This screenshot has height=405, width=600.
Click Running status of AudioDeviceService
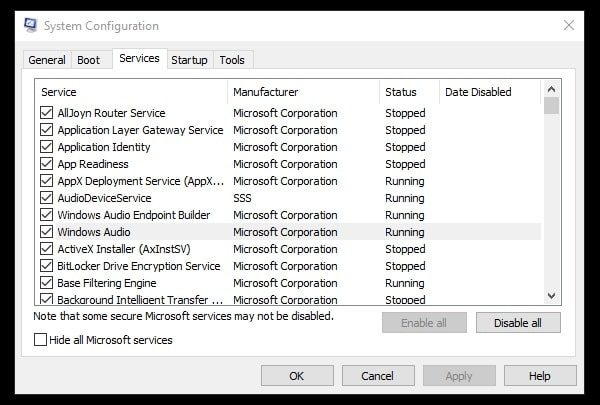click(x=404, y=198)
